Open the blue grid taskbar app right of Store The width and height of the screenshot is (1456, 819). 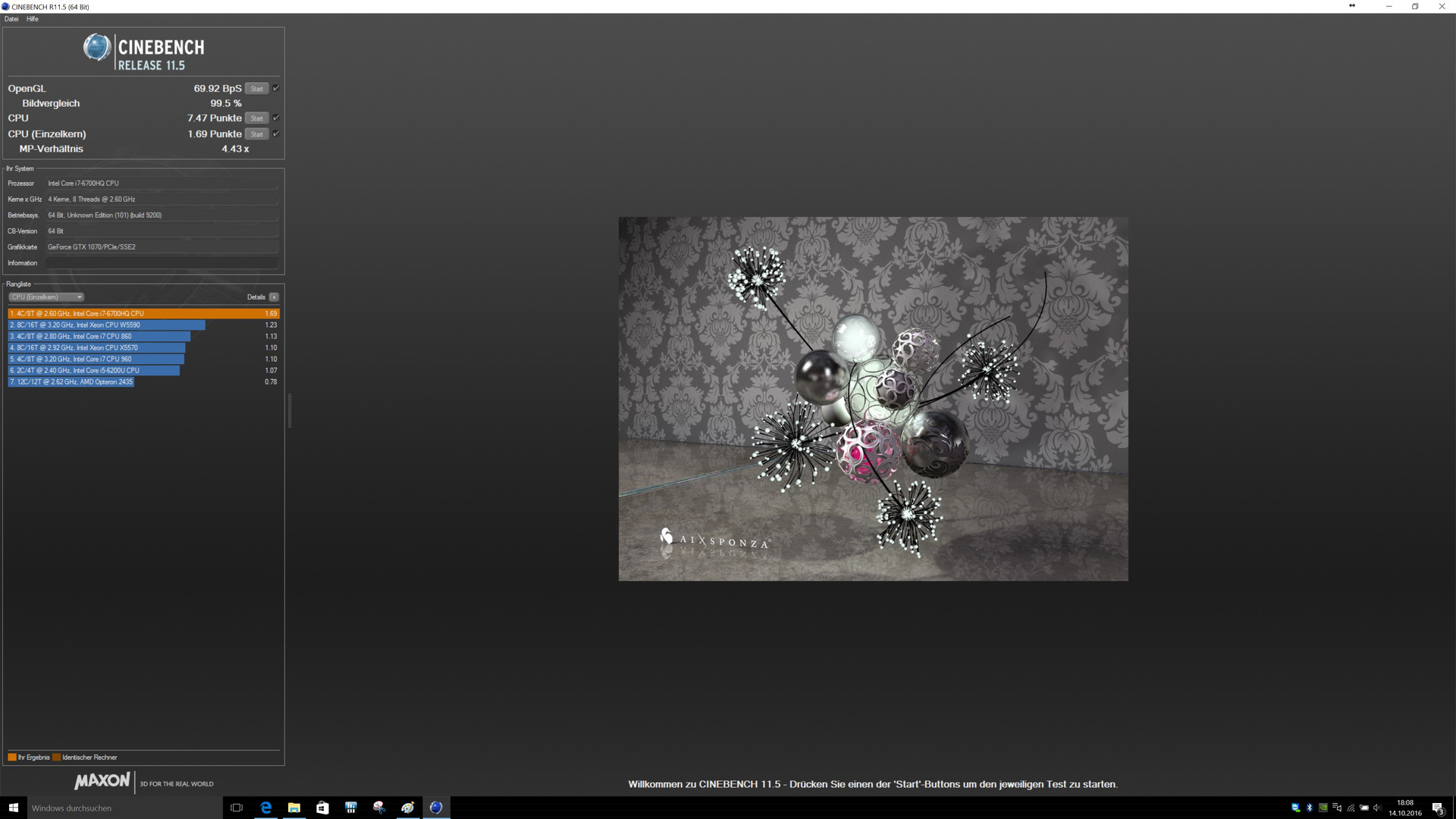351,808
